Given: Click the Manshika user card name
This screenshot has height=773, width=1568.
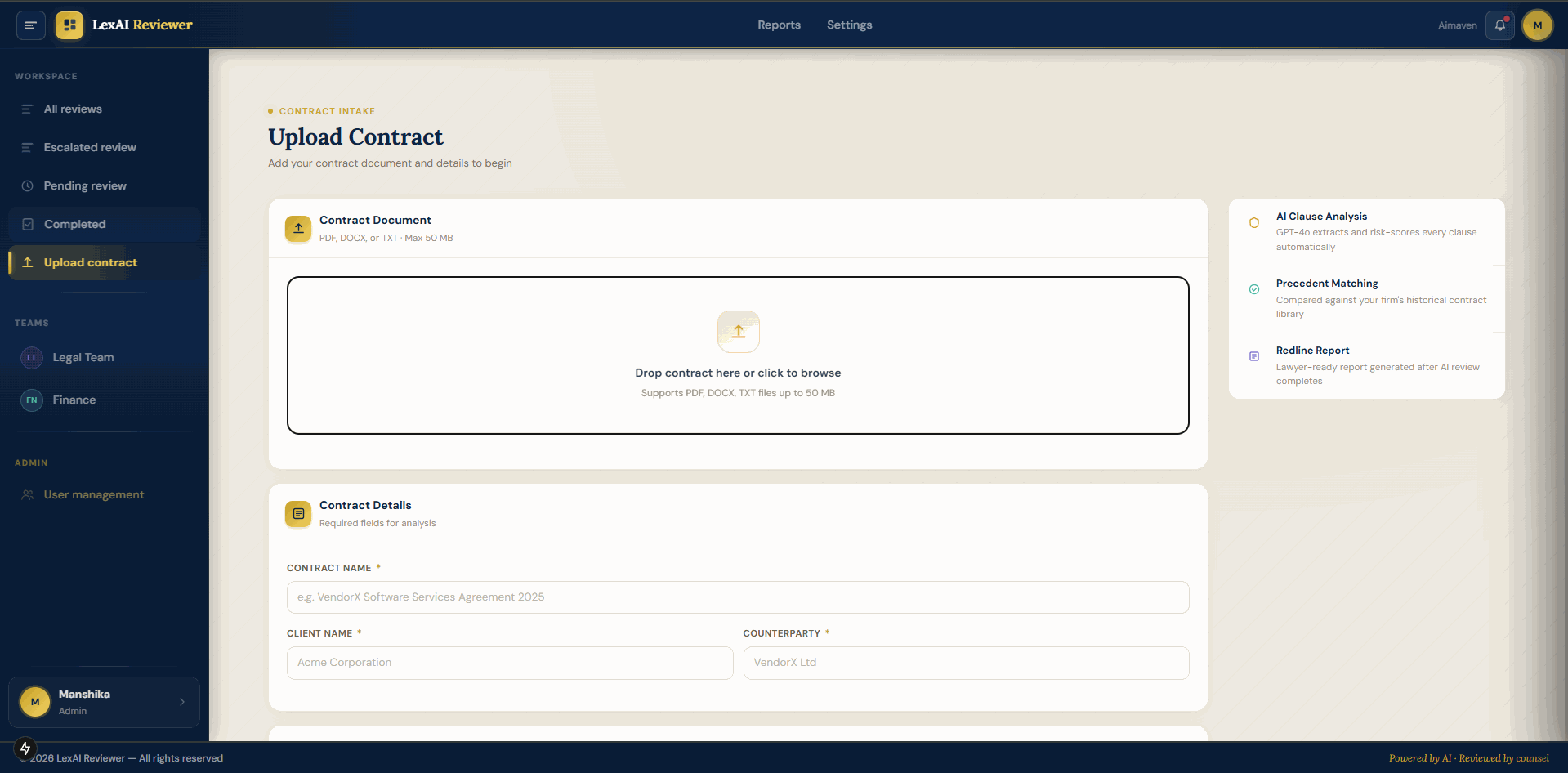Looking at the screenshot, I should pos(84,695).
